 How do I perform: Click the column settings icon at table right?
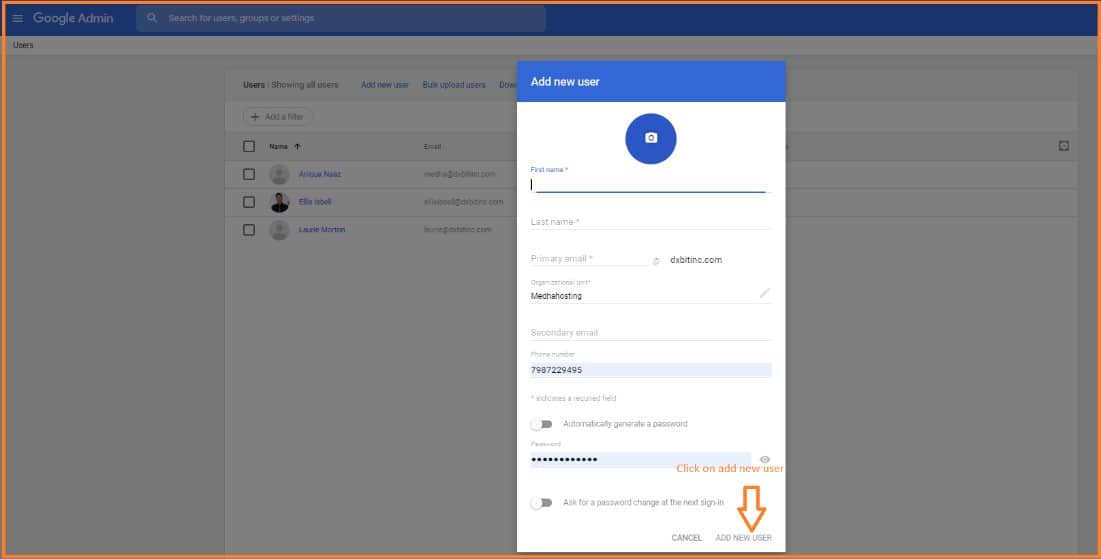1063,146
